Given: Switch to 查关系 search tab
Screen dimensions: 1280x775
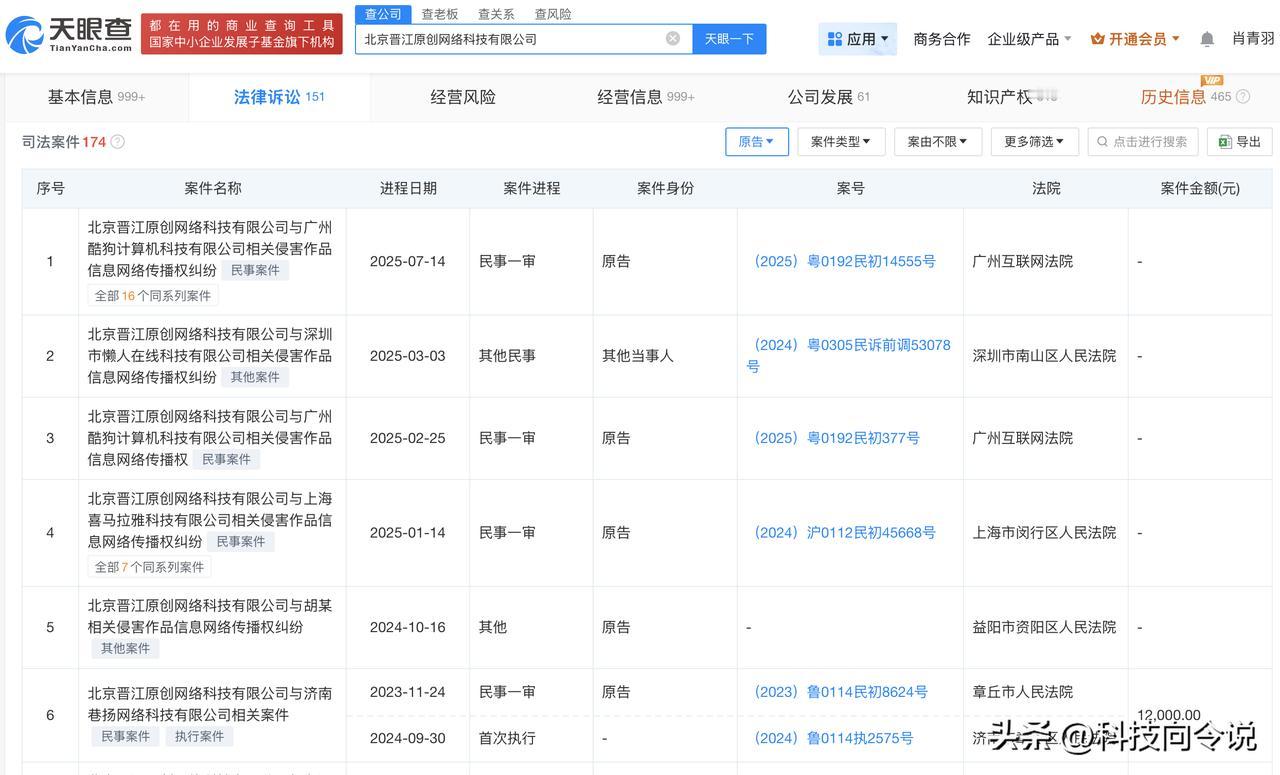Looking at the screenshot, I should [x=496, y=14].
